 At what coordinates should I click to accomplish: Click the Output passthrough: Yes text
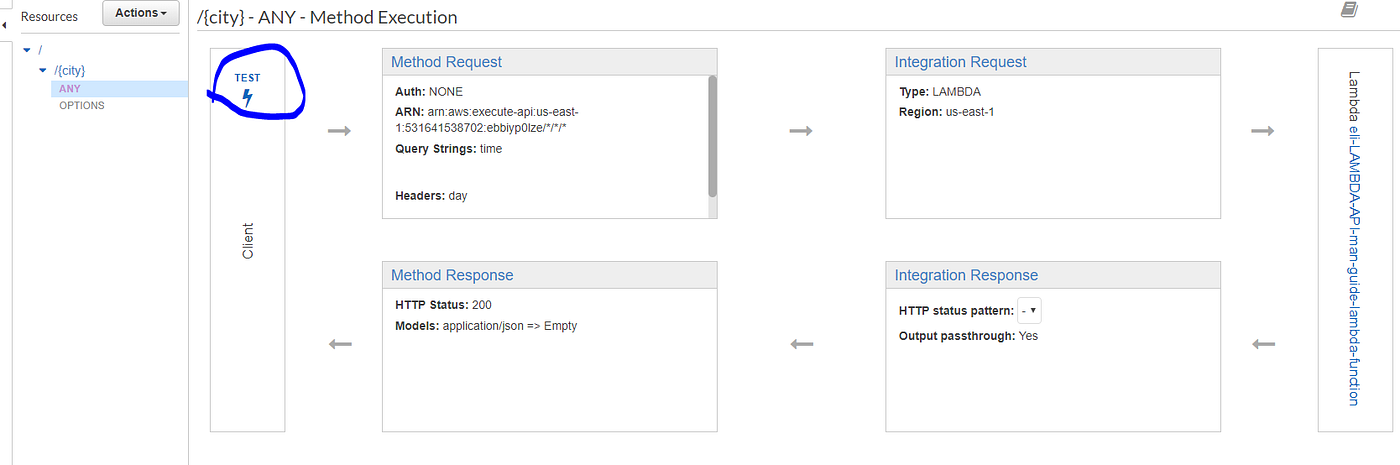coord(969,336)
